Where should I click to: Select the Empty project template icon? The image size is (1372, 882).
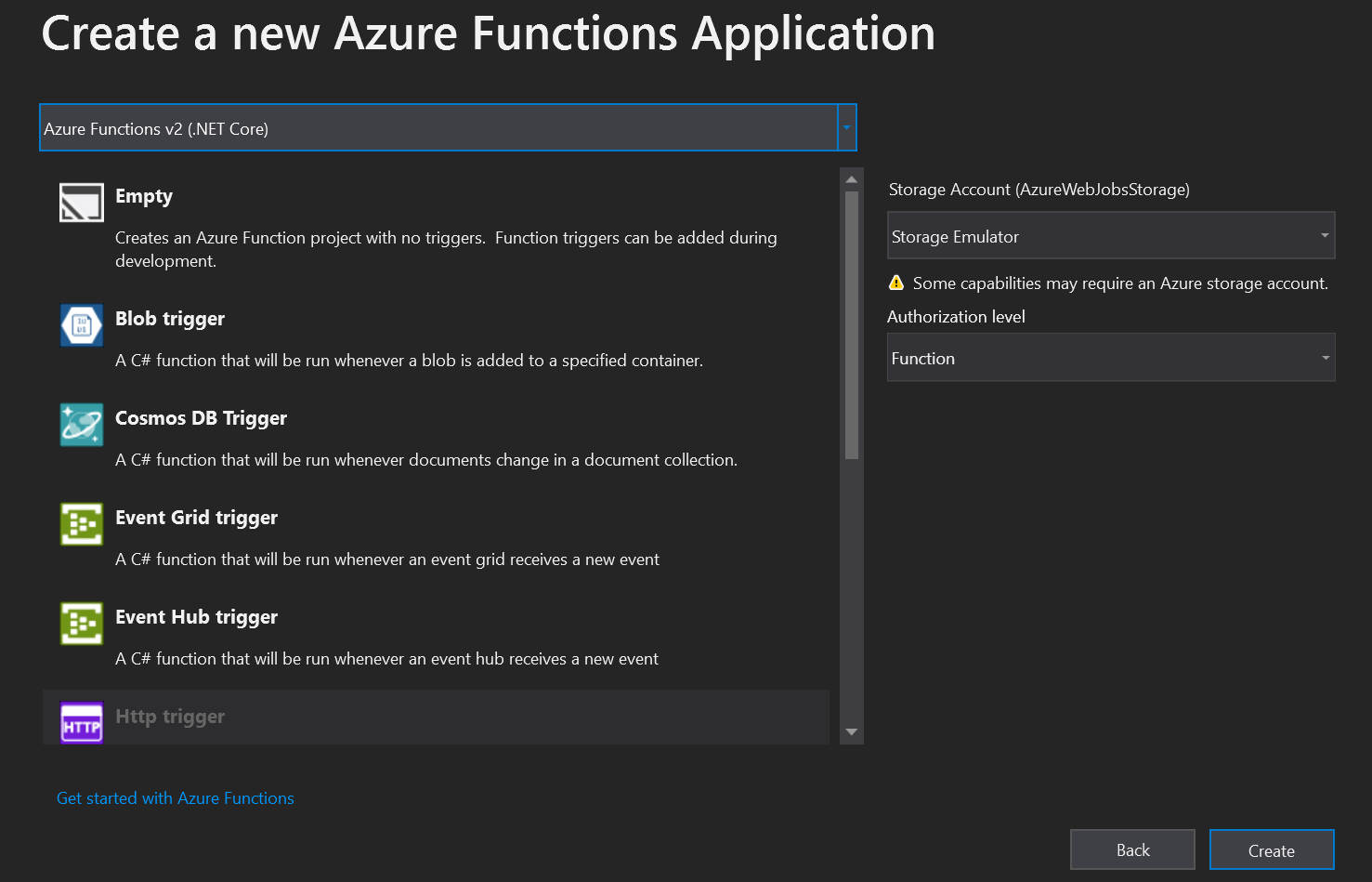[82, 202]
